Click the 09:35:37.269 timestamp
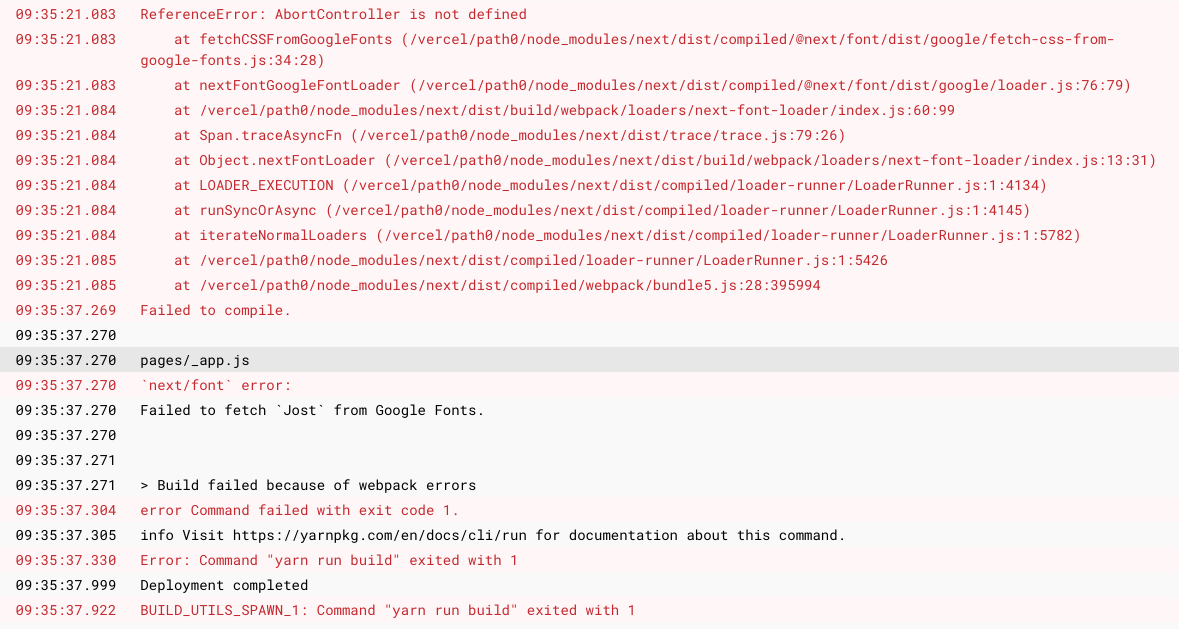This screenshot has height=629, width=1179. pyautogui.click(x=66, y=310)
